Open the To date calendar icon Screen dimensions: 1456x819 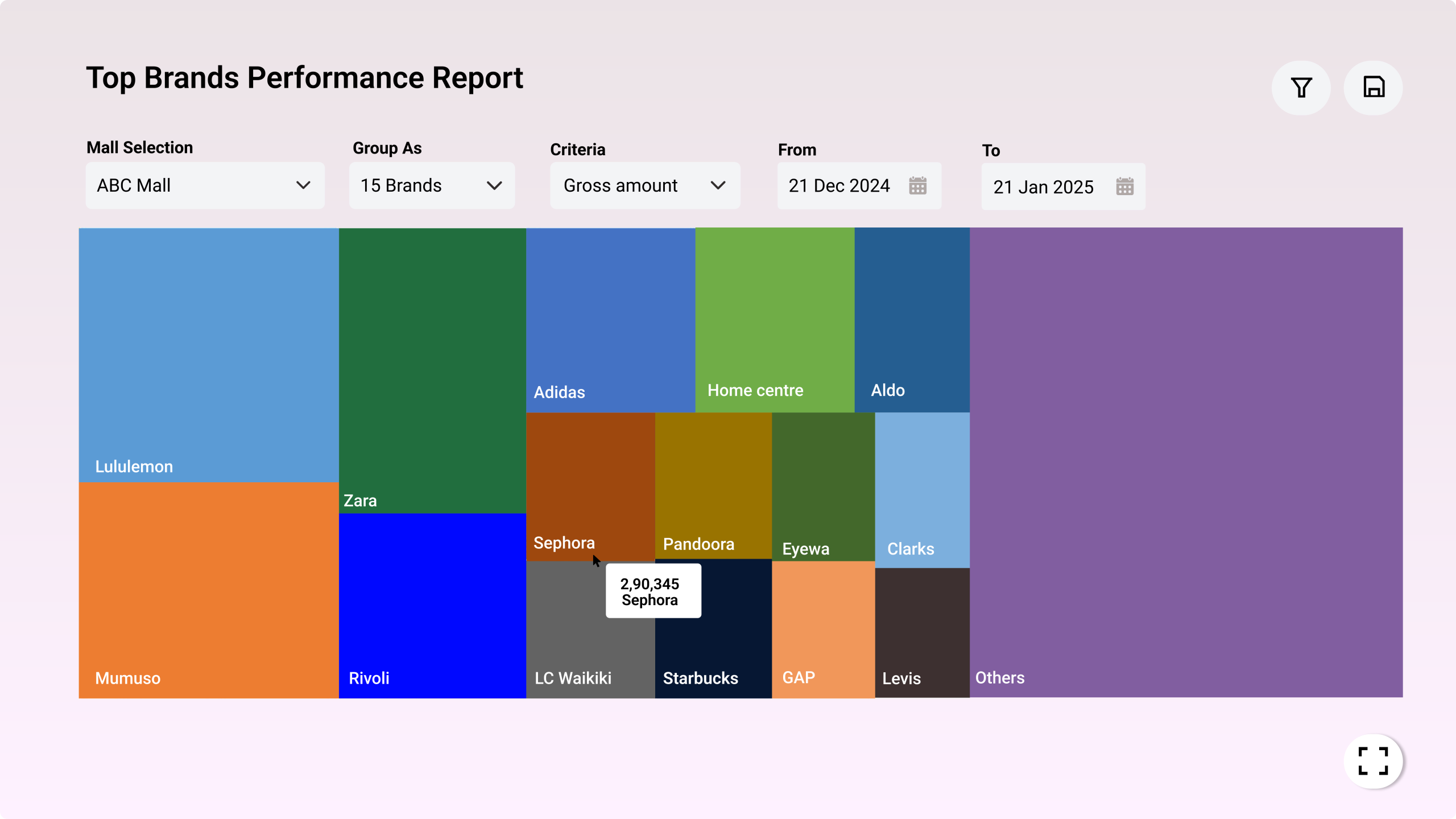tap(1124, 187)
